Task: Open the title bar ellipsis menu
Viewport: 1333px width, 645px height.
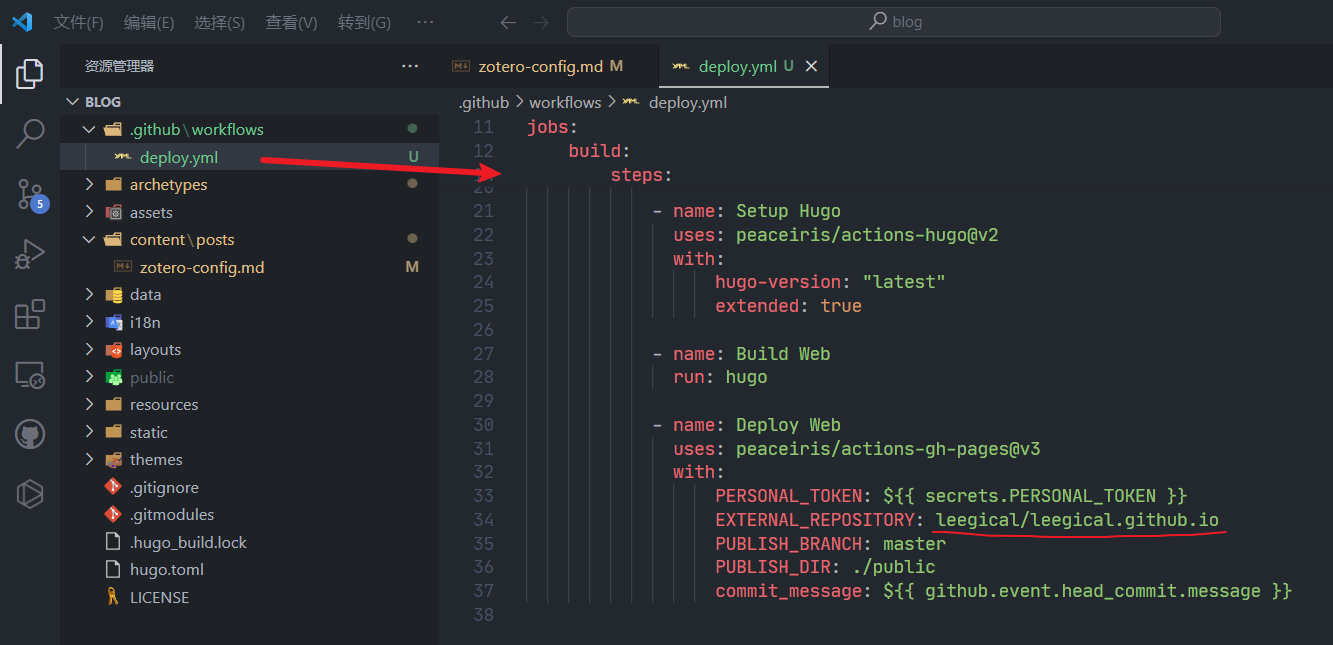Action: tap(424, 21)
